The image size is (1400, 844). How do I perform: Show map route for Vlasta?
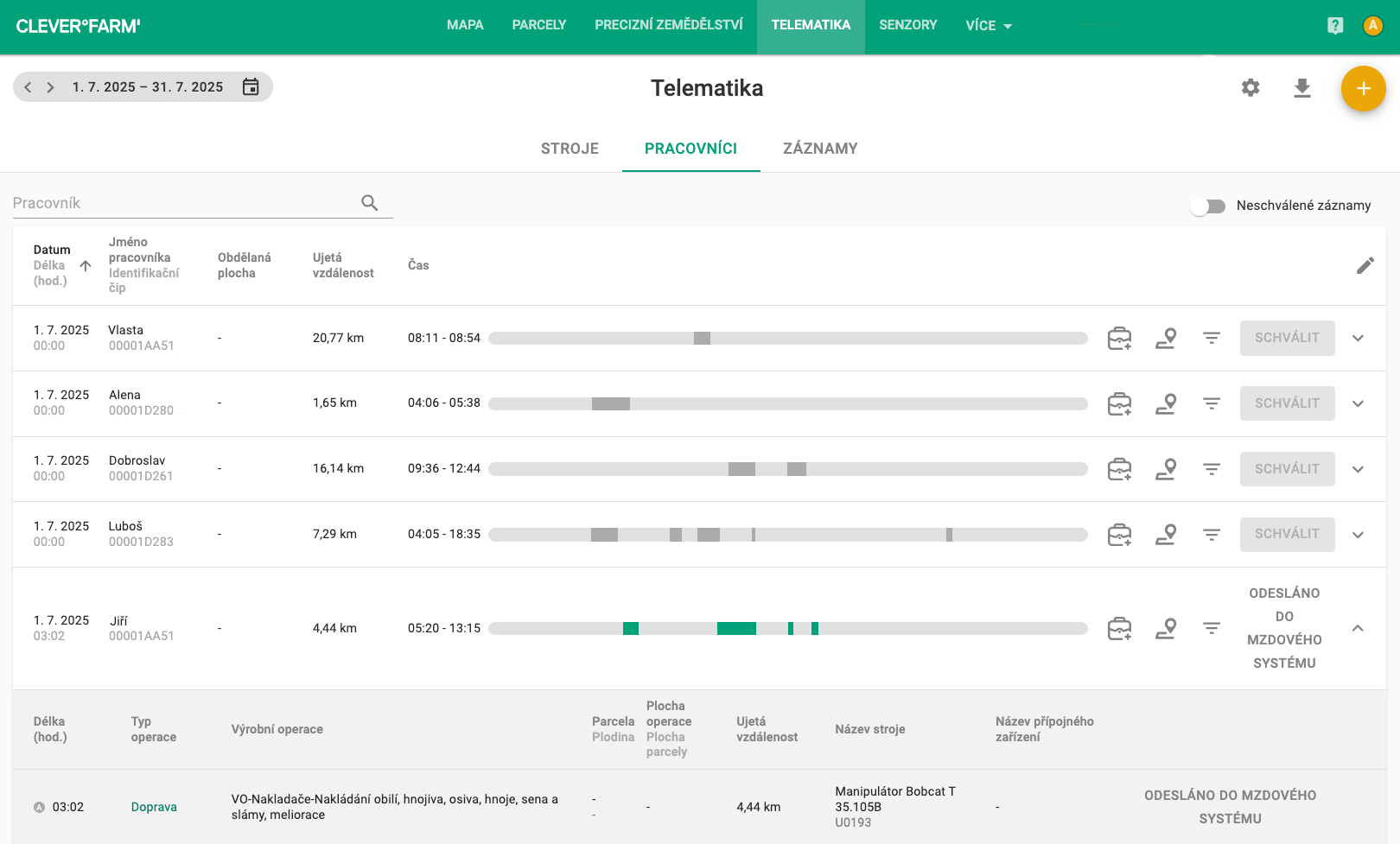tap(1166, 338)
